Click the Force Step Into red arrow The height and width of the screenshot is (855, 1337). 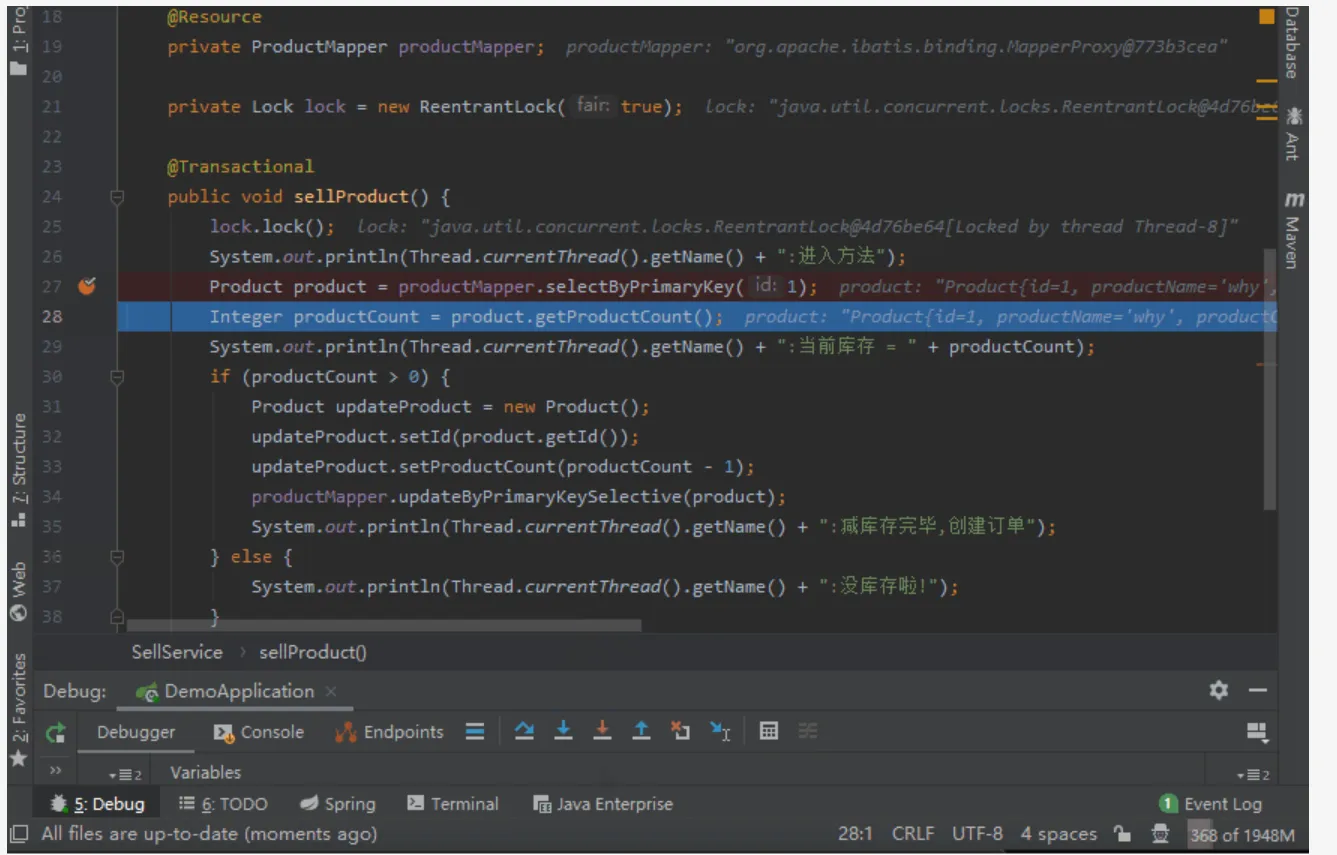tap(602, 731)
